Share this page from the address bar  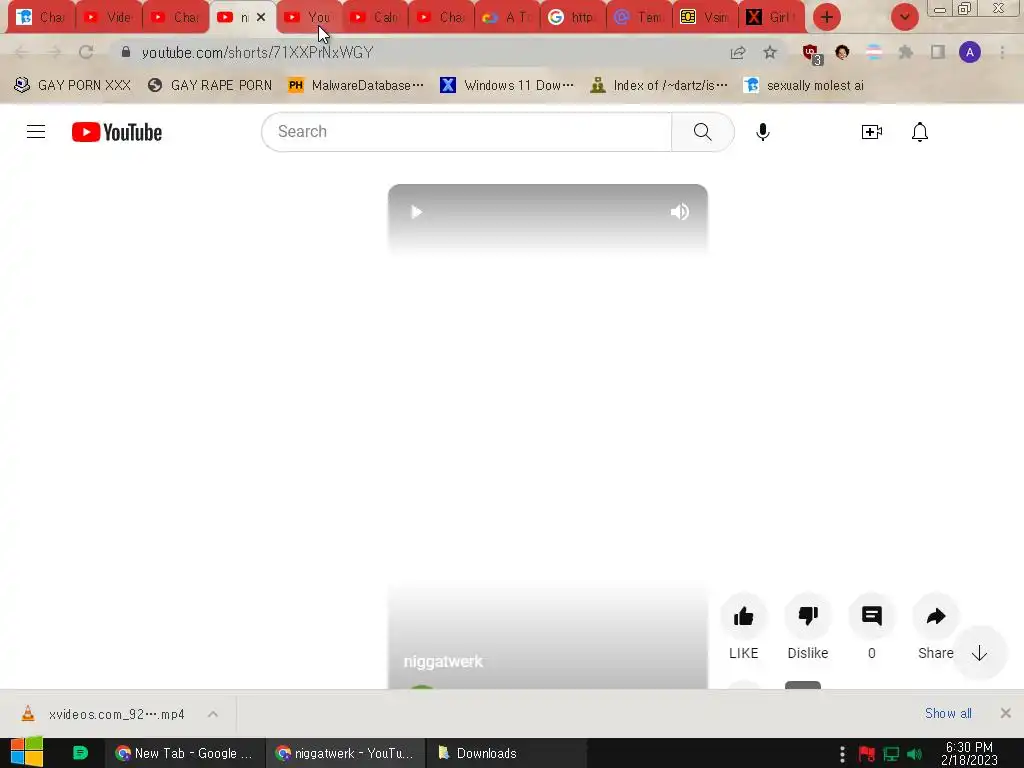click(738, 52)
